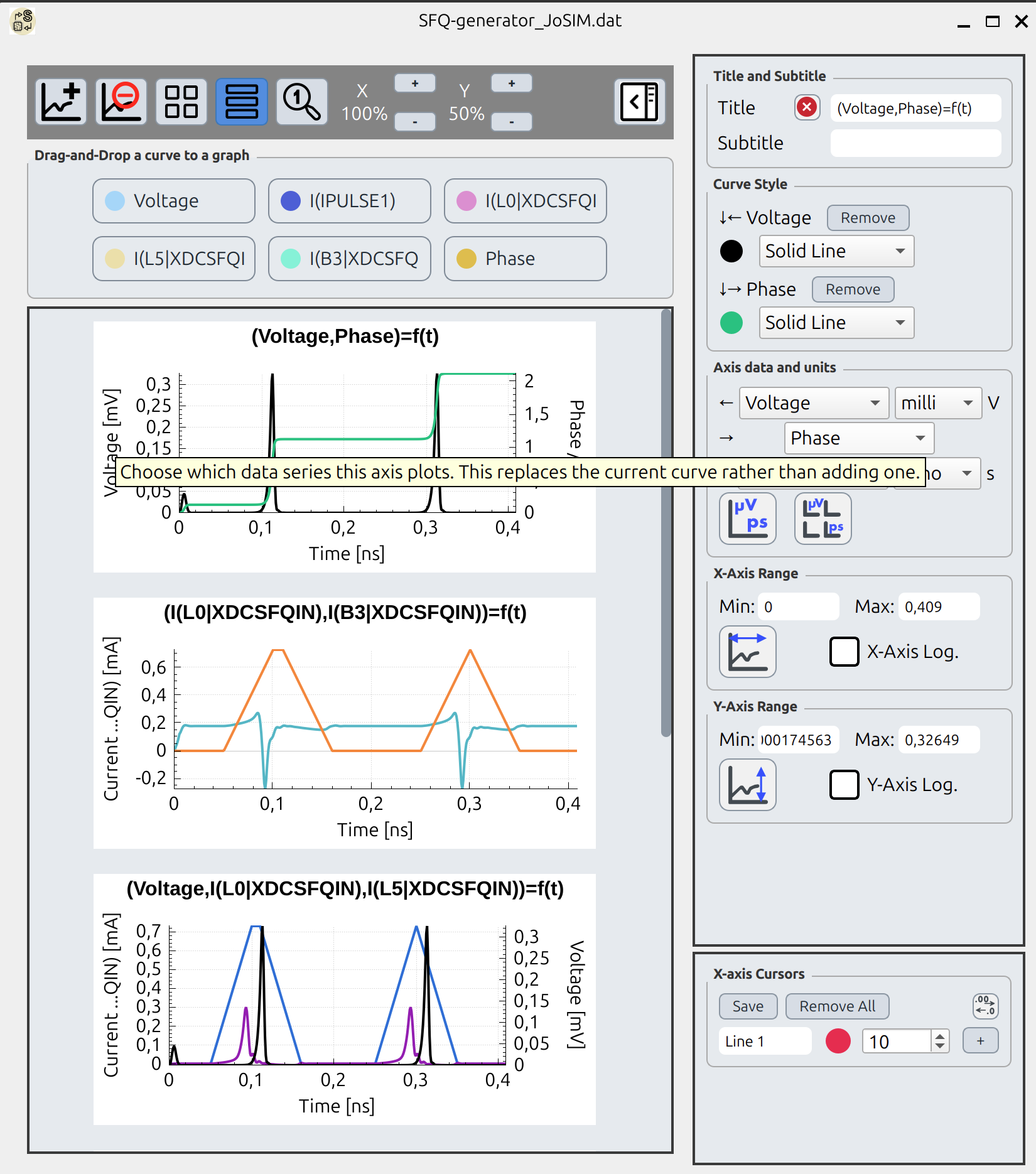Select the Phase curve chip
The width and height of the screenshot is (1036, 1174).
(x=526, y=259)
